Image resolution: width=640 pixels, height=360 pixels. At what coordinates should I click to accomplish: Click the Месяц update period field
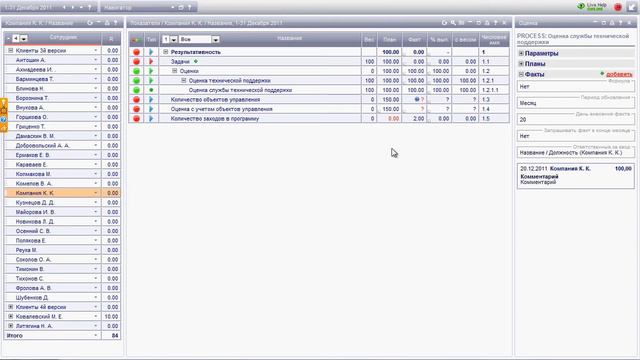pyautogui.click(x=576, y=103)
